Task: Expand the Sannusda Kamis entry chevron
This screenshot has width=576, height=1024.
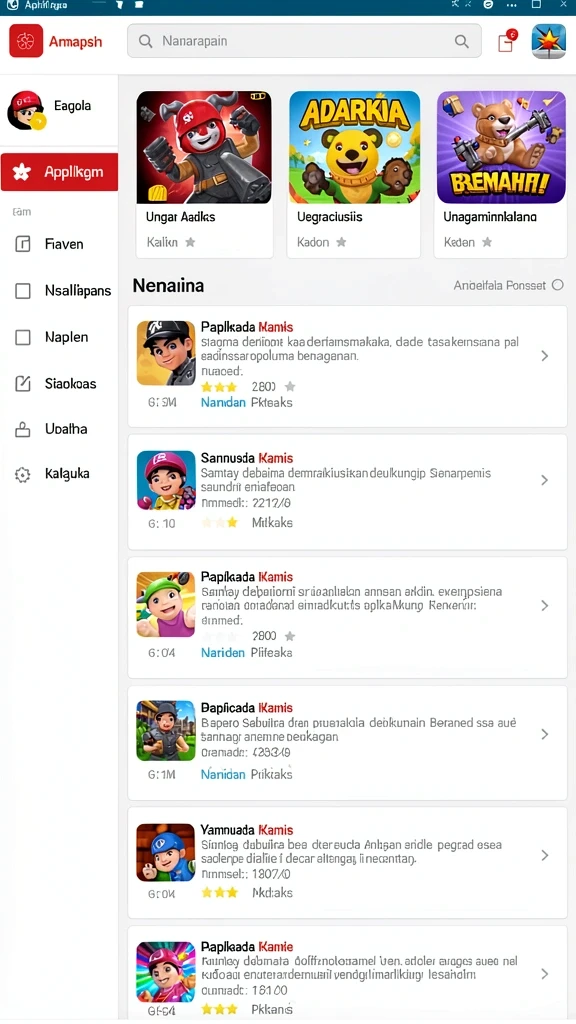Action: (x=545, y=480)
